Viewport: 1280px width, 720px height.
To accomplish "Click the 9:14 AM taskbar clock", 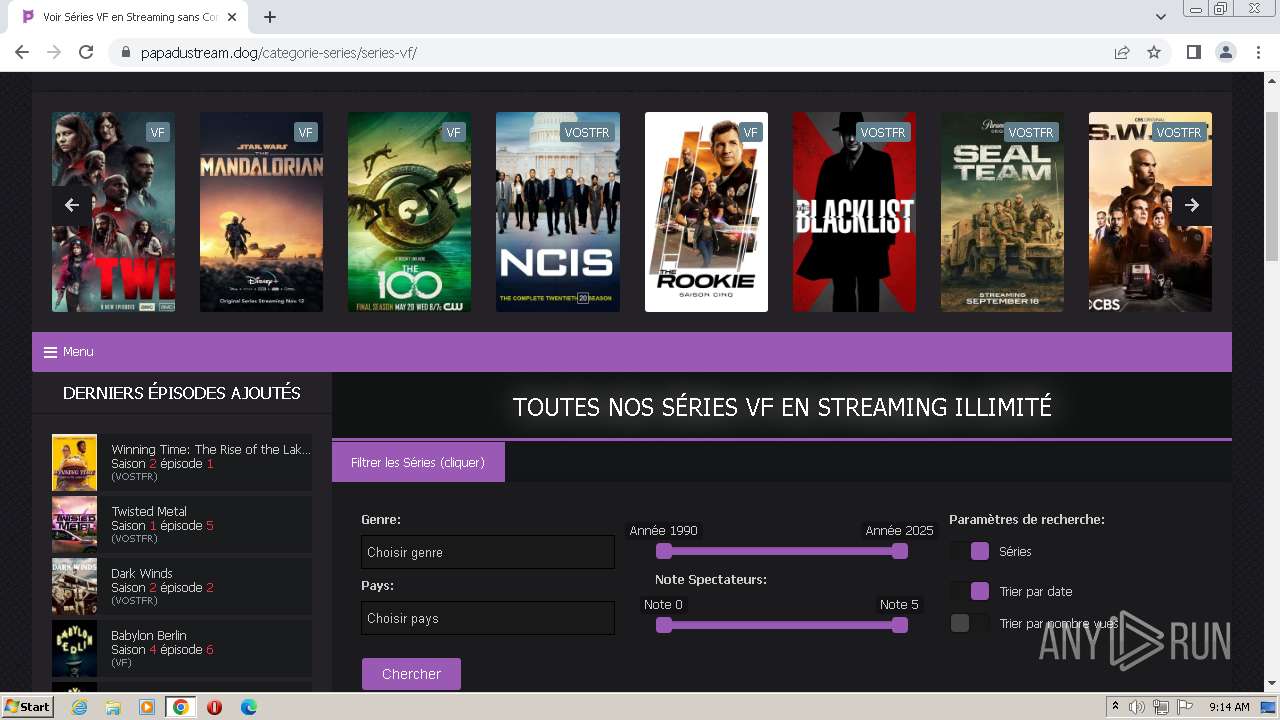I will (1229, 707).
